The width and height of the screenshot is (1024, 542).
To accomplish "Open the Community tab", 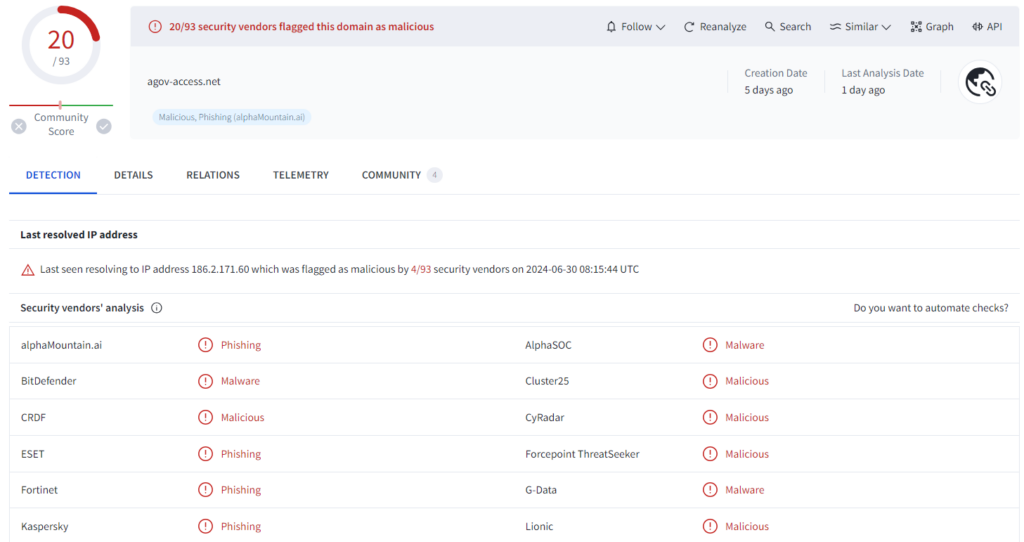I will [x=391, y=175].
